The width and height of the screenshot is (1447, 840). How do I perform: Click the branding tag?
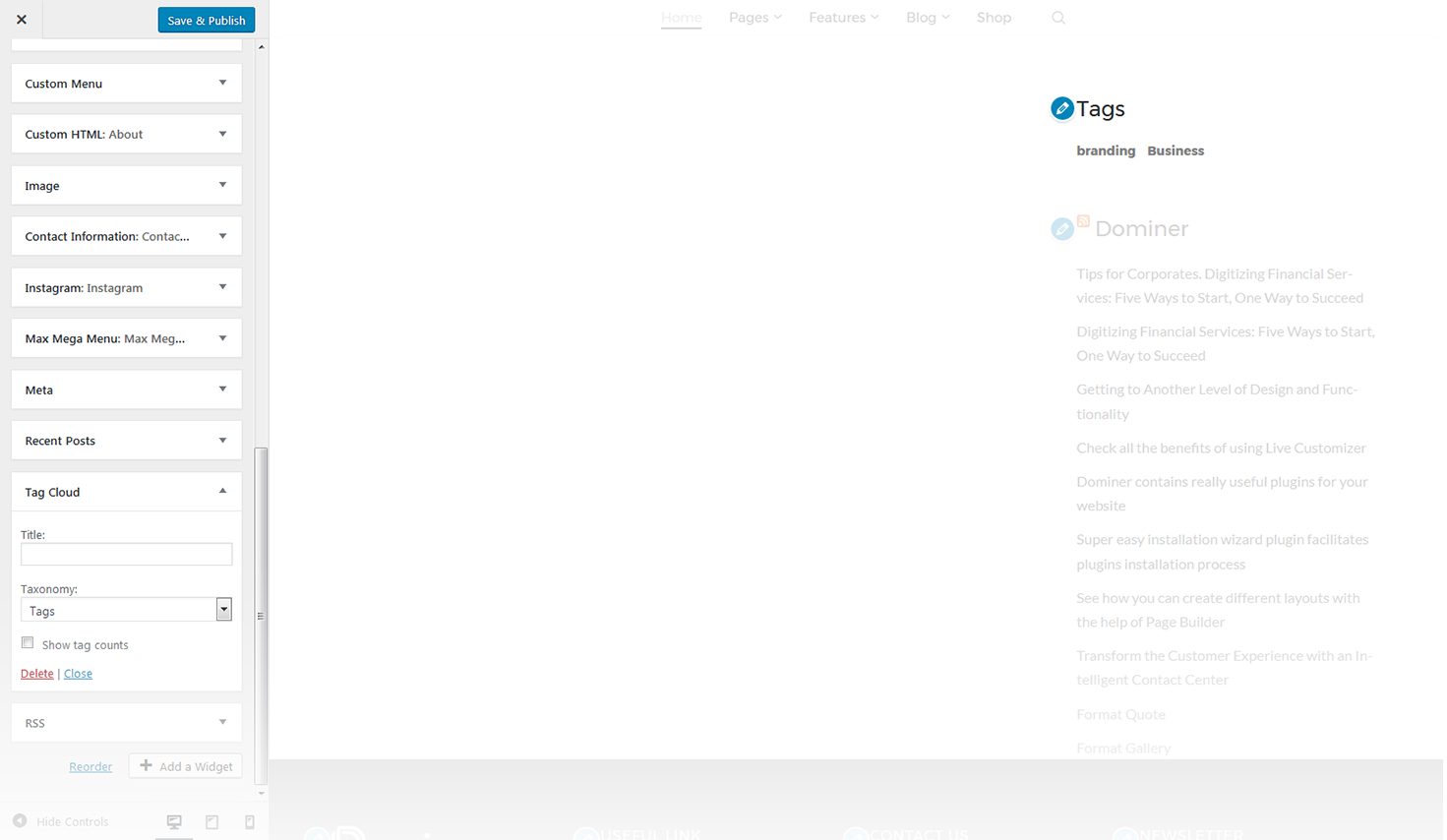1106,150
